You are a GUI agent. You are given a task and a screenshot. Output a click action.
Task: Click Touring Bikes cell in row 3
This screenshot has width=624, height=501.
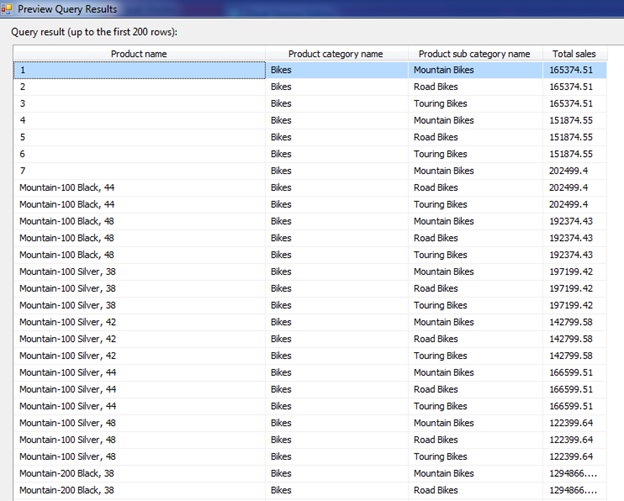(475, 103)
